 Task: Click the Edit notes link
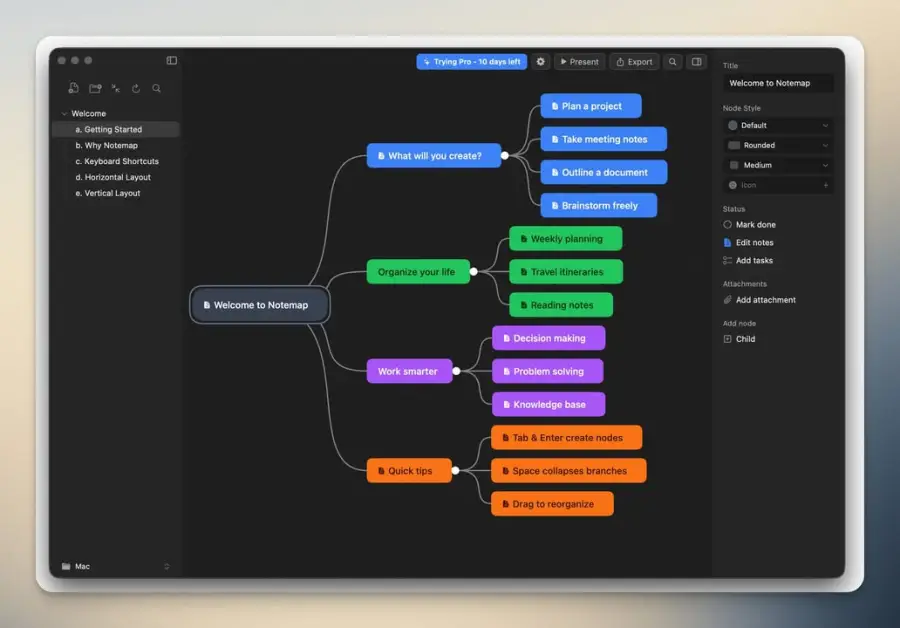[754, 243]
